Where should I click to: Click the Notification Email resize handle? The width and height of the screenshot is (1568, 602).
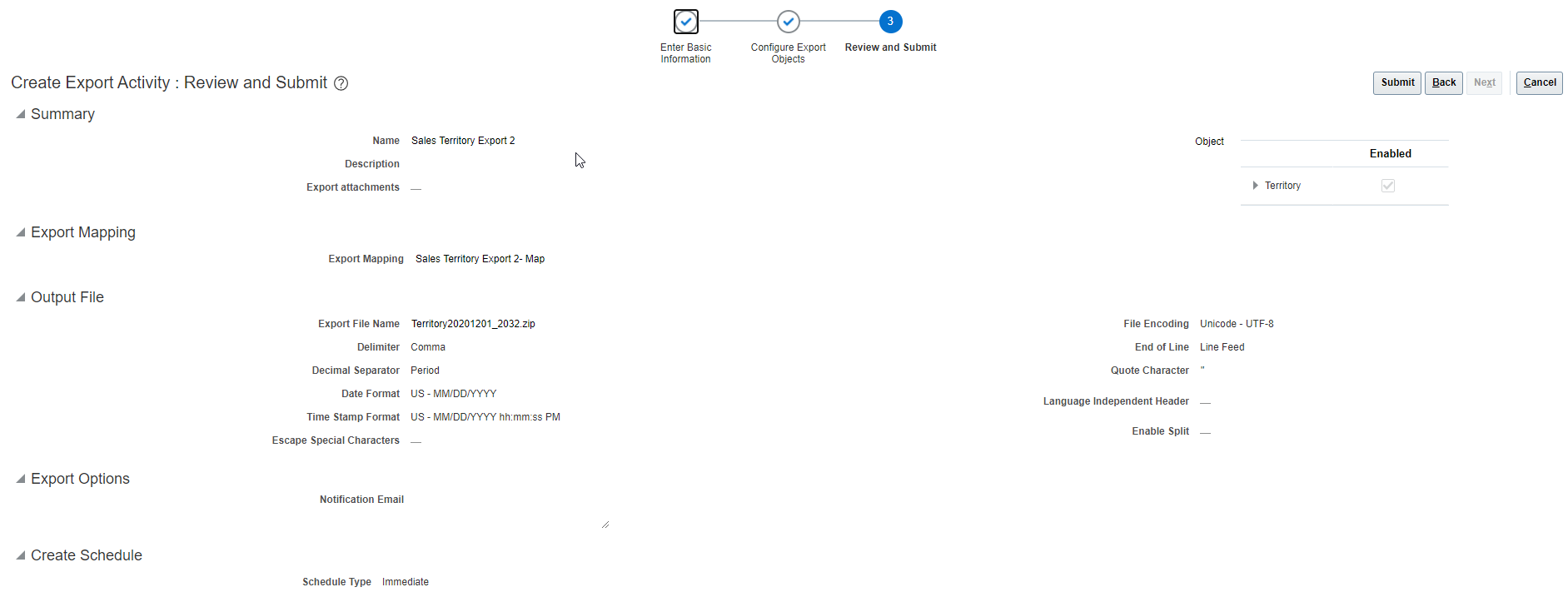[605, 525]
